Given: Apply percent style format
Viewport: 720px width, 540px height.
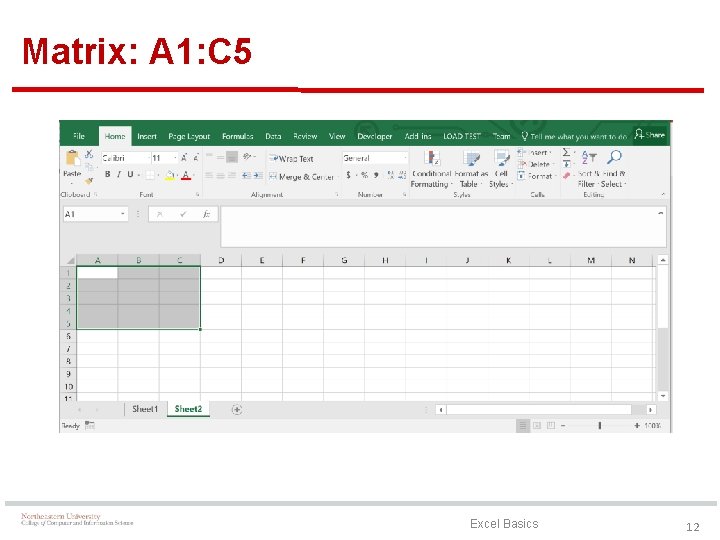Looking at the screenshot, I should coord(364,175).
